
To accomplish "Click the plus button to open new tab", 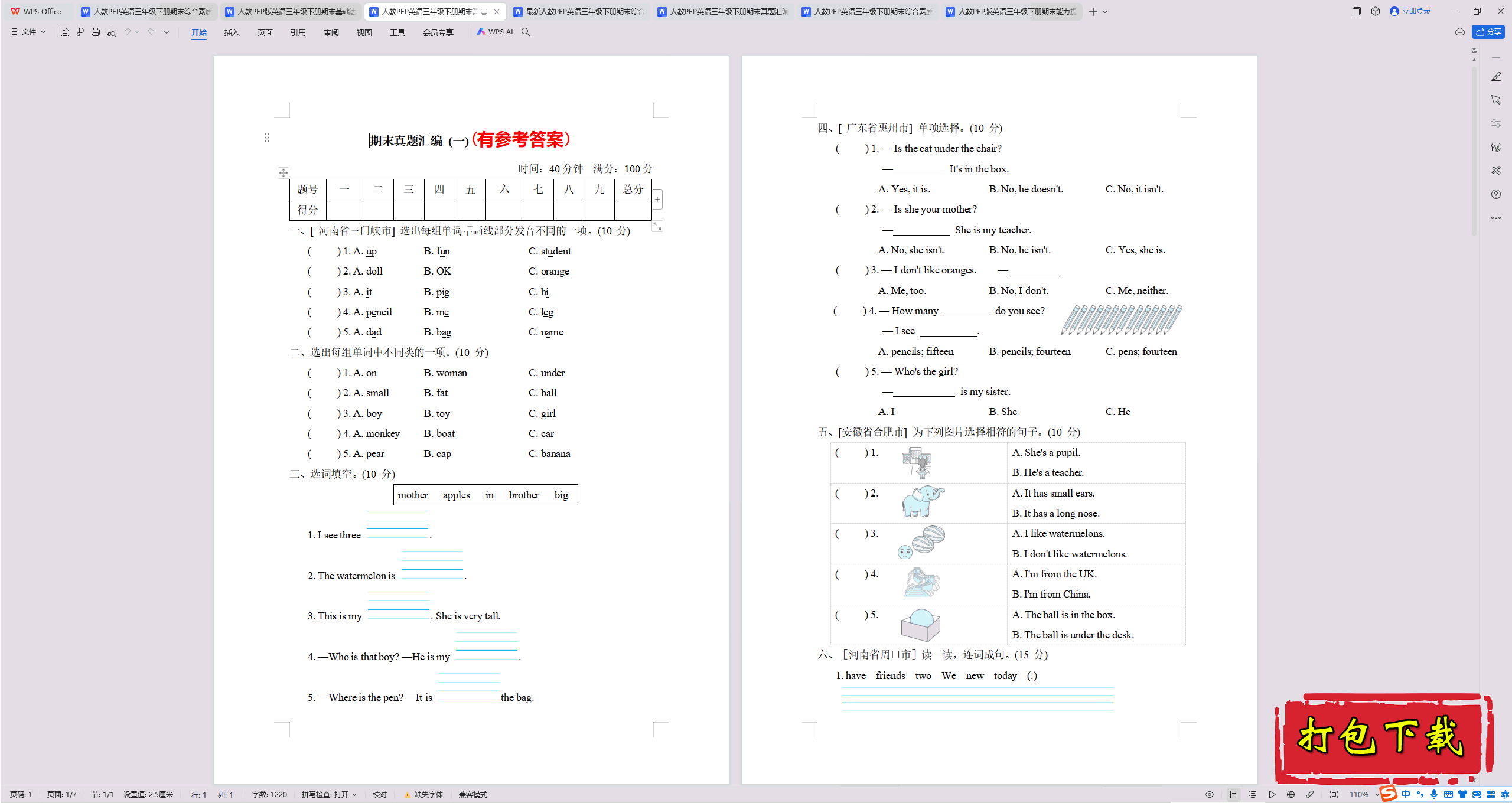I will point(1093,12).
